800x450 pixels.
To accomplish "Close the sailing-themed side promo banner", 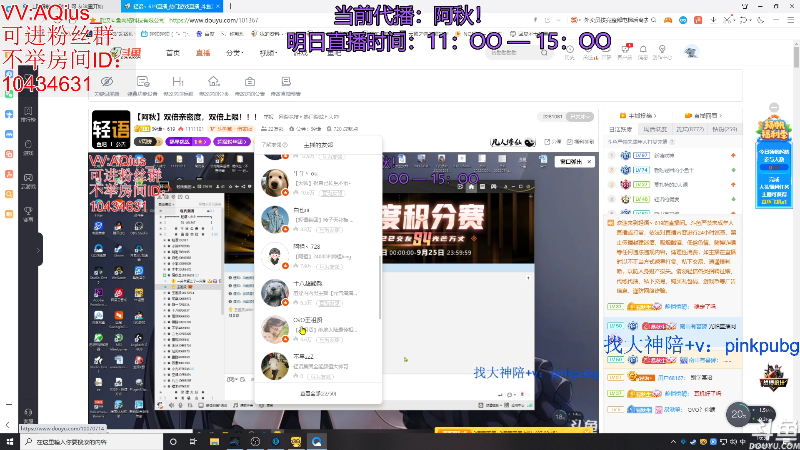I will tap(773, 107).
